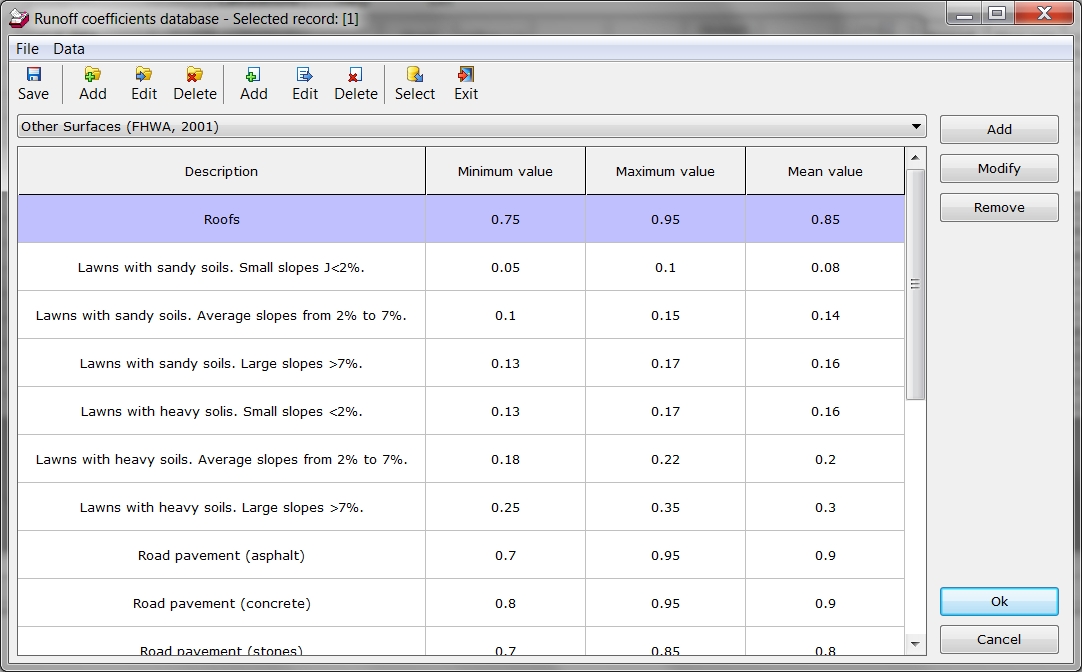Click the table scrollbar down arrow
The image size is (1082, 672).
(x=915, y=643)
